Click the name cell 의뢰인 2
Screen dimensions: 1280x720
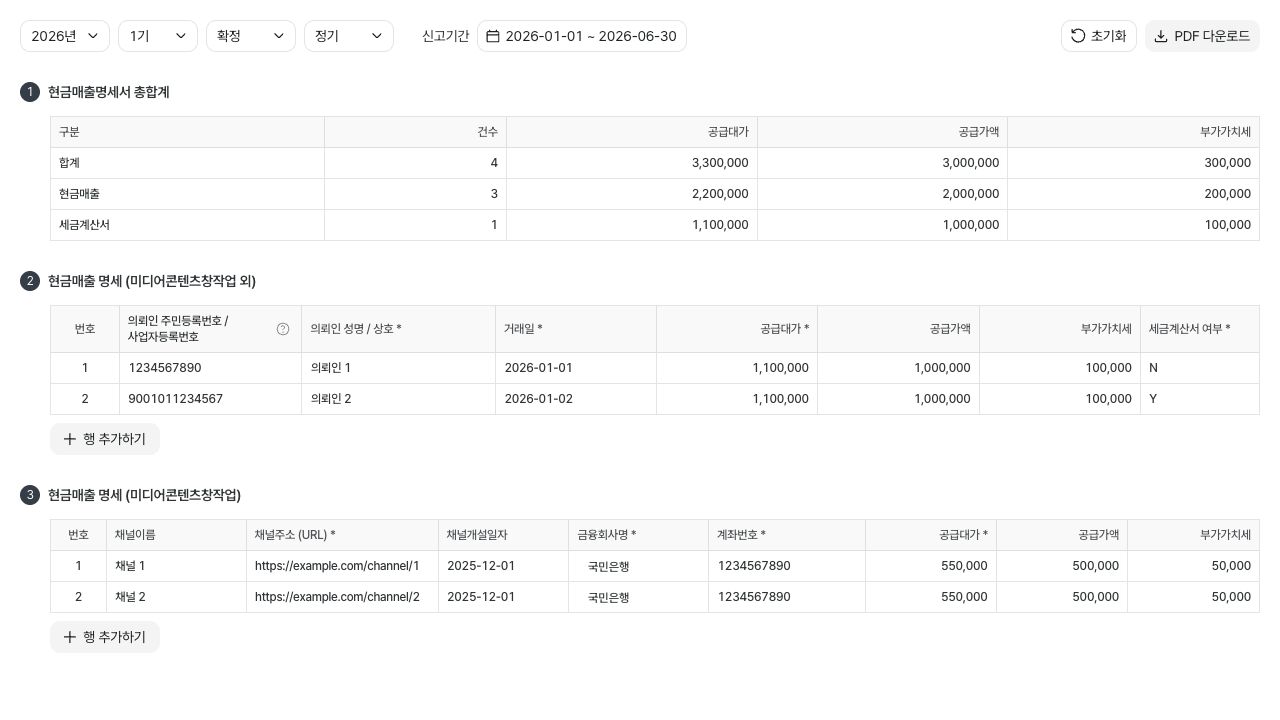398,399
